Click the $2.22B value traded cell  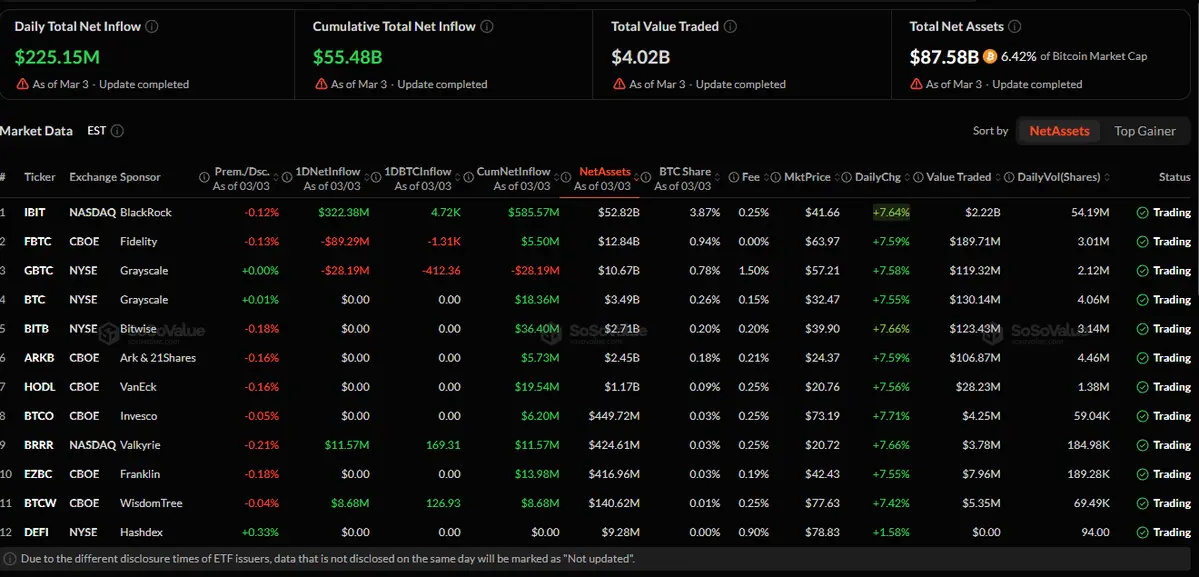click(981, 212)
